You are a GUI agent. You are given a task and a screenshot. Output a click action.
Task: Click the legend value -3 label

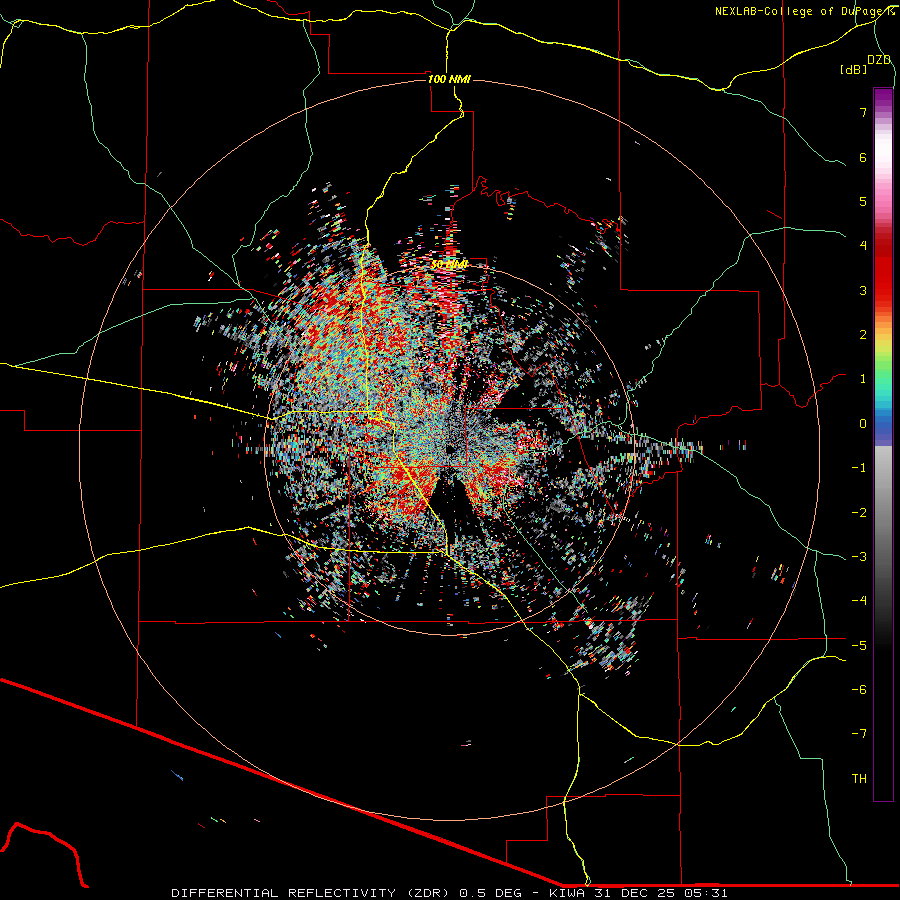859,557
